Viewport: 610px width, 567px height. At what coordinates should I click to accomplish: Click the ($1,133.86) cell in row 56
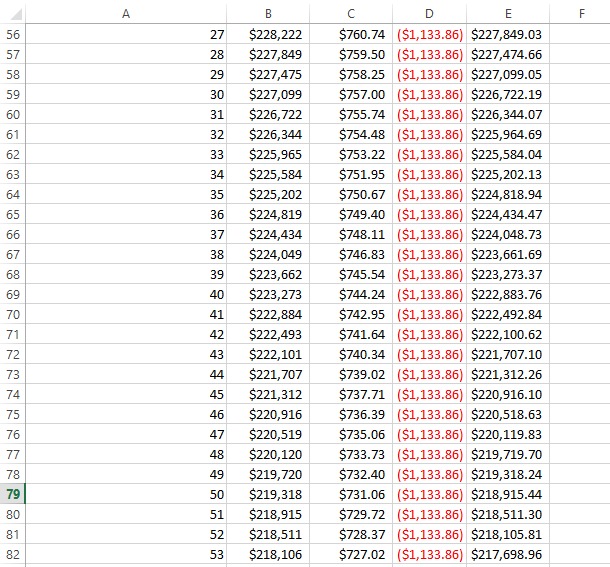coord(429,34)
